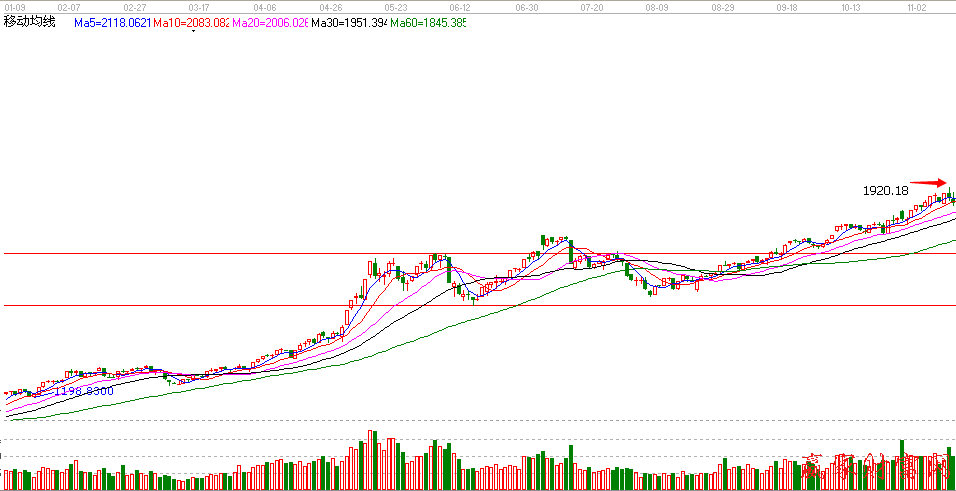Click the 04-26 date on the time axis
Image resolution: width=956 pixels, height=491 pixels.
330,6
